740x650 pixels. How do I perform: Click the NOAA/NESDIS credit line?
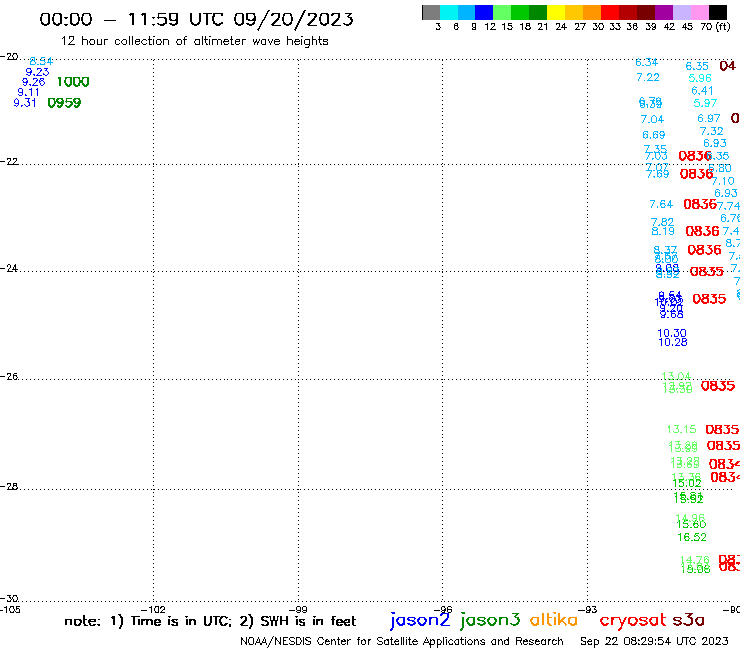[402, 641]
